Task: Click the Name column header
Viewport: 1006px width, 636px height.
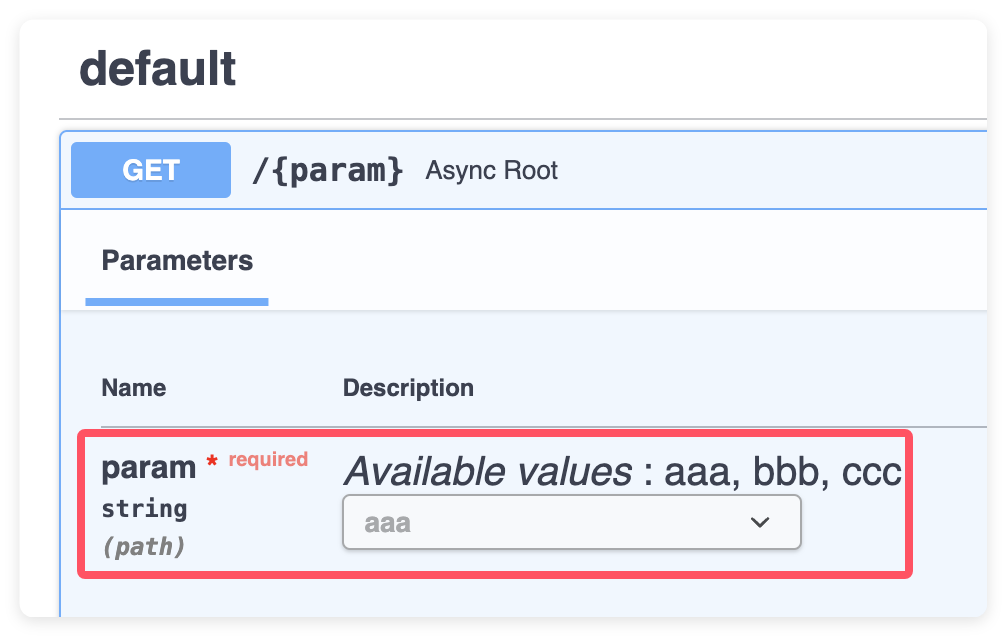Action: 133,387
